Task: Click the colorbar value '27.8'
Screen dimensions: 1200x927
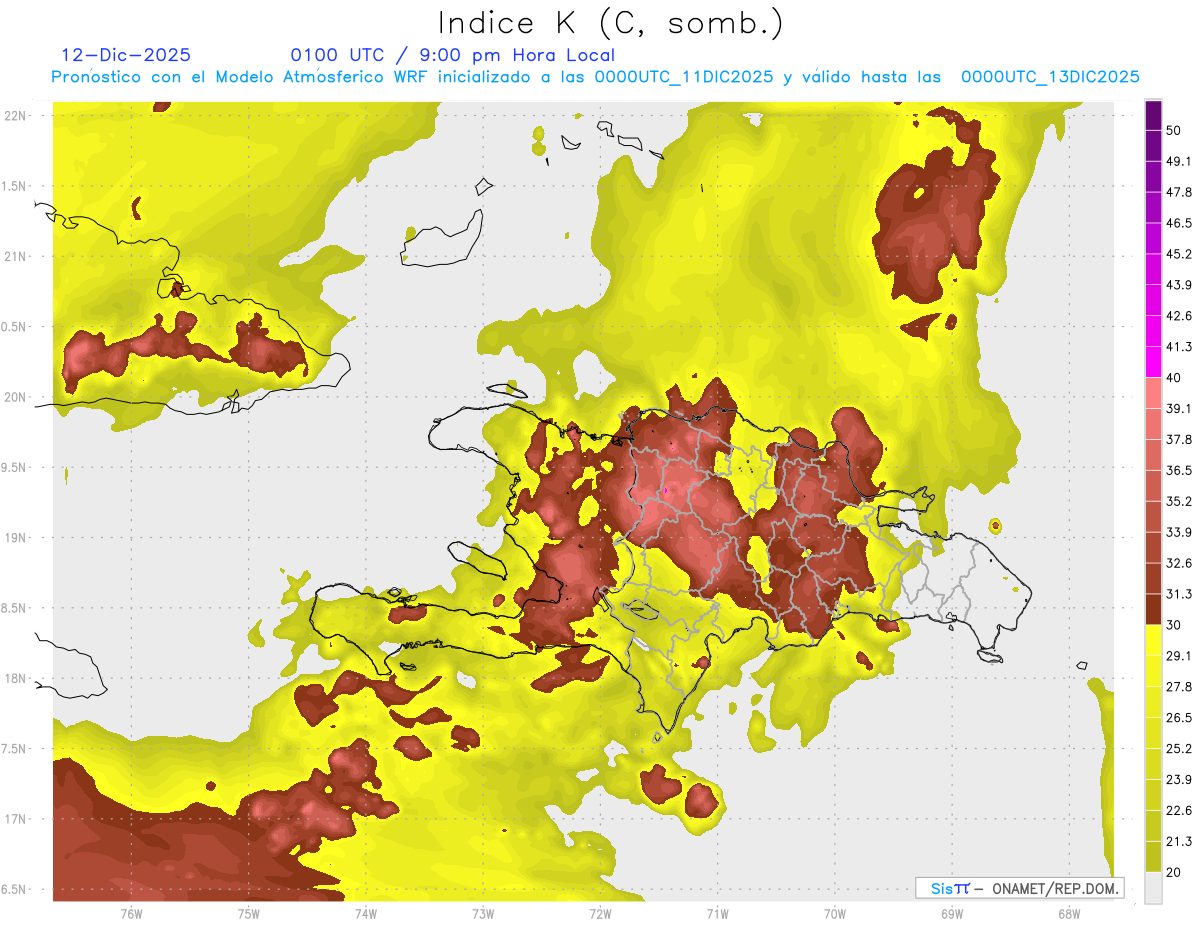Action: pos(1180,687)
